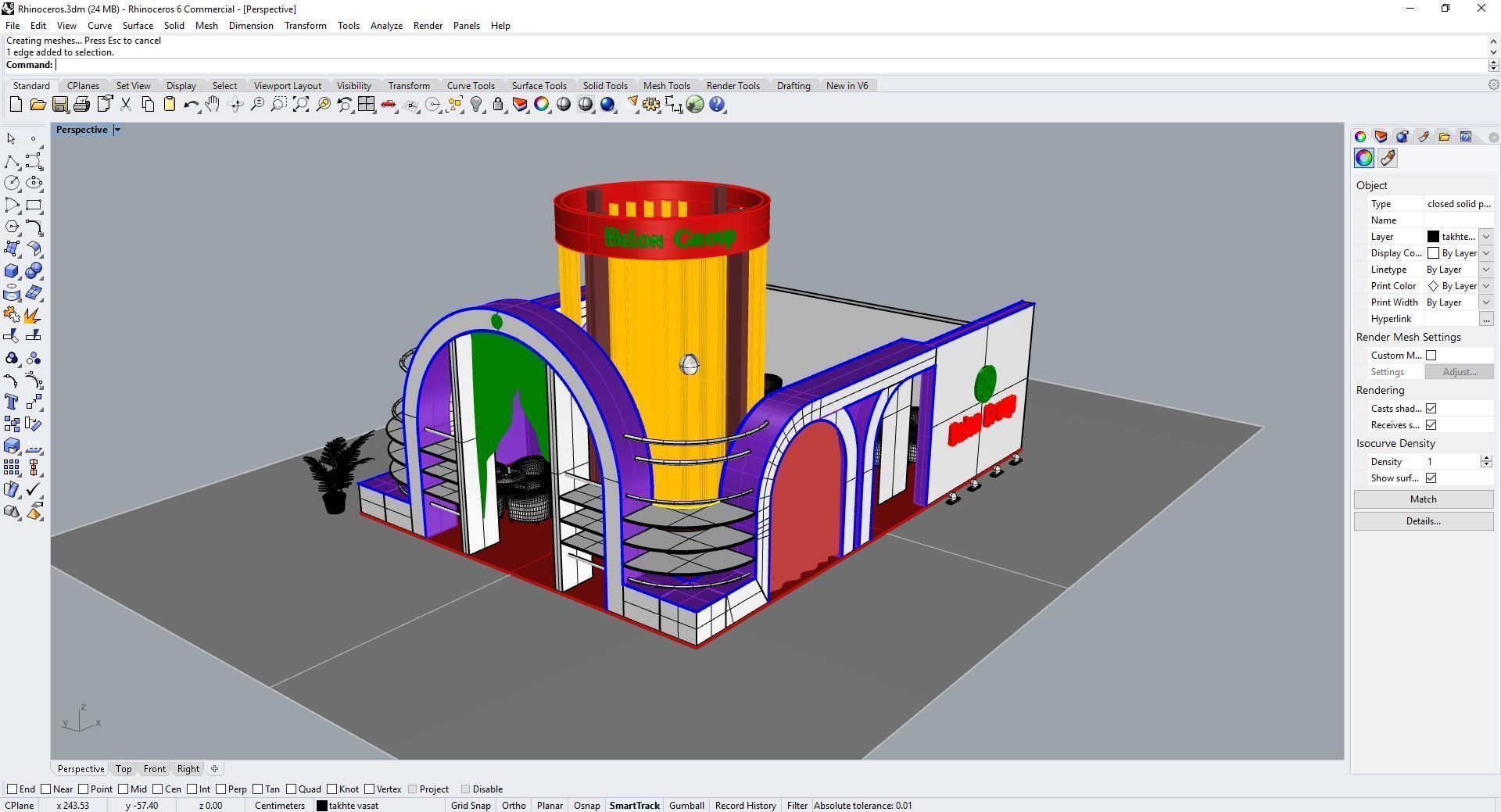Click the Isocurve Density stepper arrows
1501x812 pixels.
pos(1486,462)
